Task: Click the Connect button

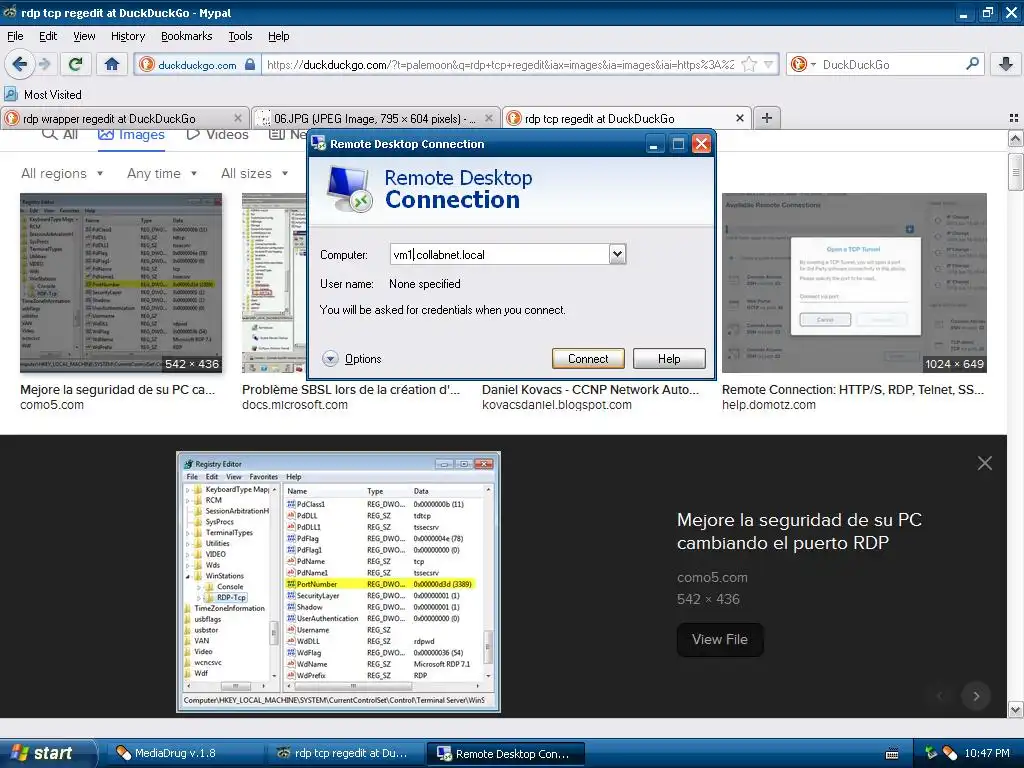Action: (588, 359)
